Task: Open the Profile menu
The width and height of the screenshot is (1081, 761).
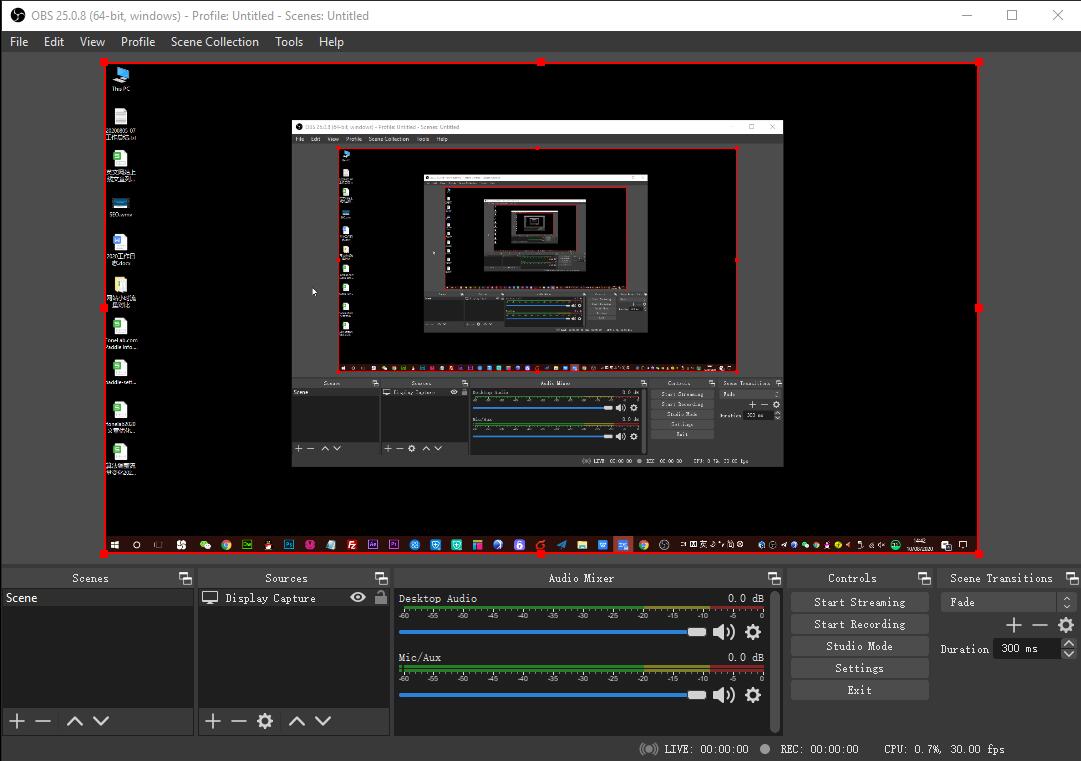Action: 138,42
